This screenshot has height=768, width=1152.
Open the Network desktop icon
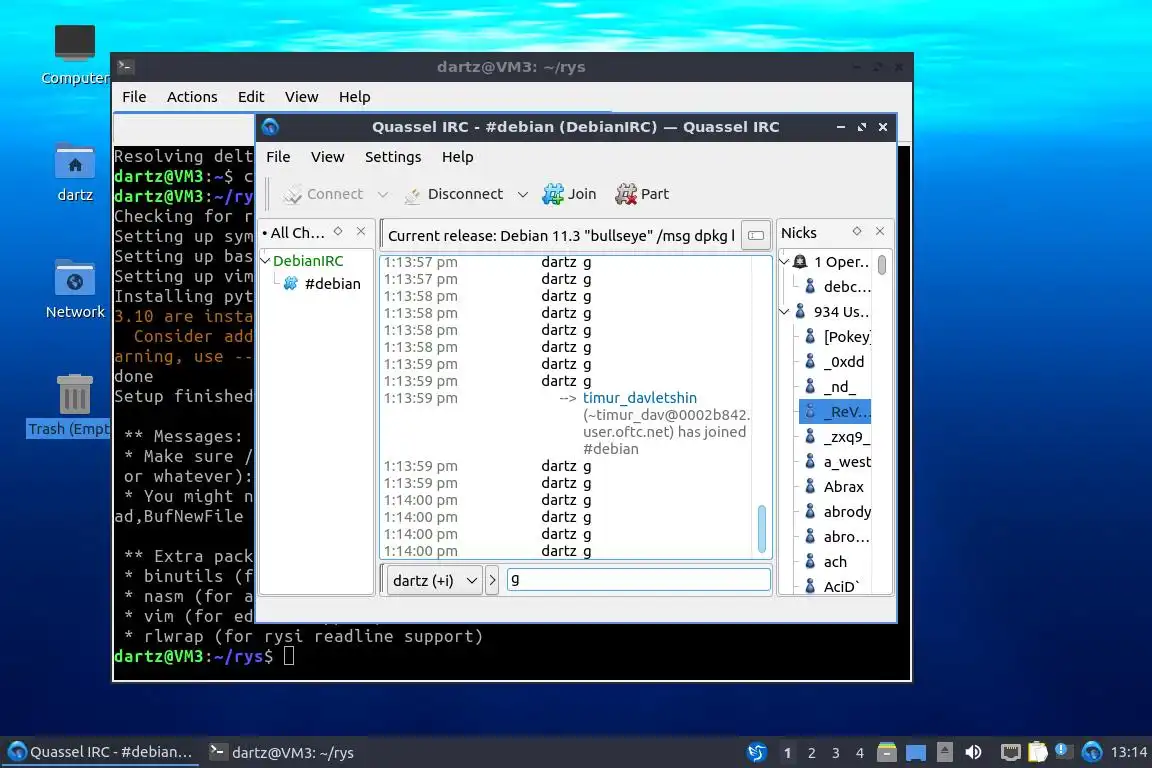click(75, 289)
